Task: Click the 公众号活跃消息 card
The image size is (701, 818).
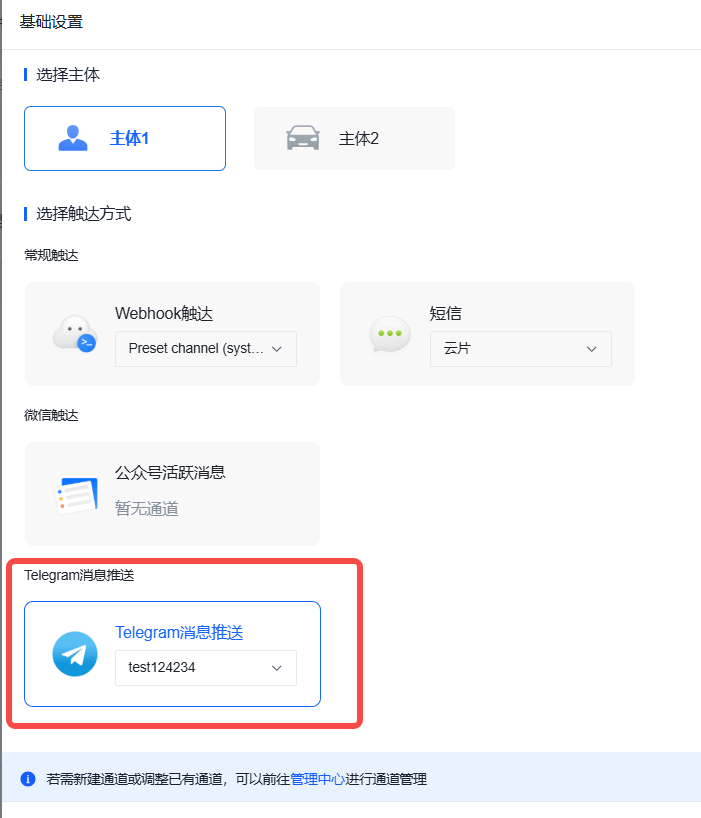Action: pyautogui.click(x=172, y=494)
